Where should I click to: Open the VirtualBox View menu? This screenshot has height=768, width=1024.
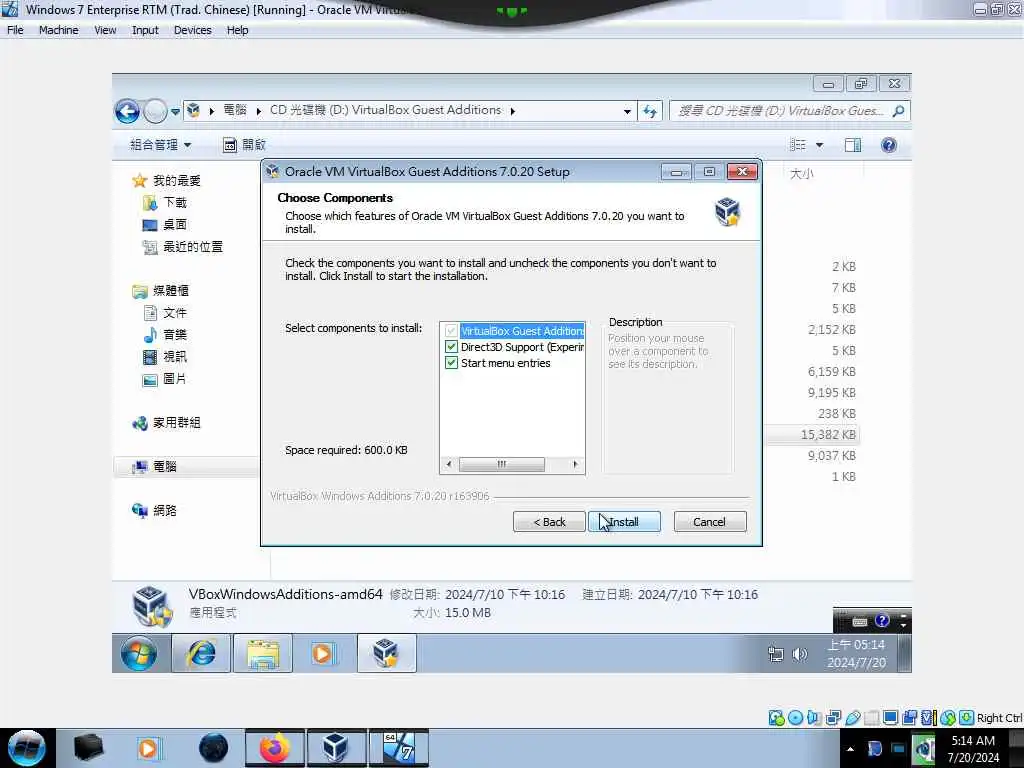click(x=105, y=30)
